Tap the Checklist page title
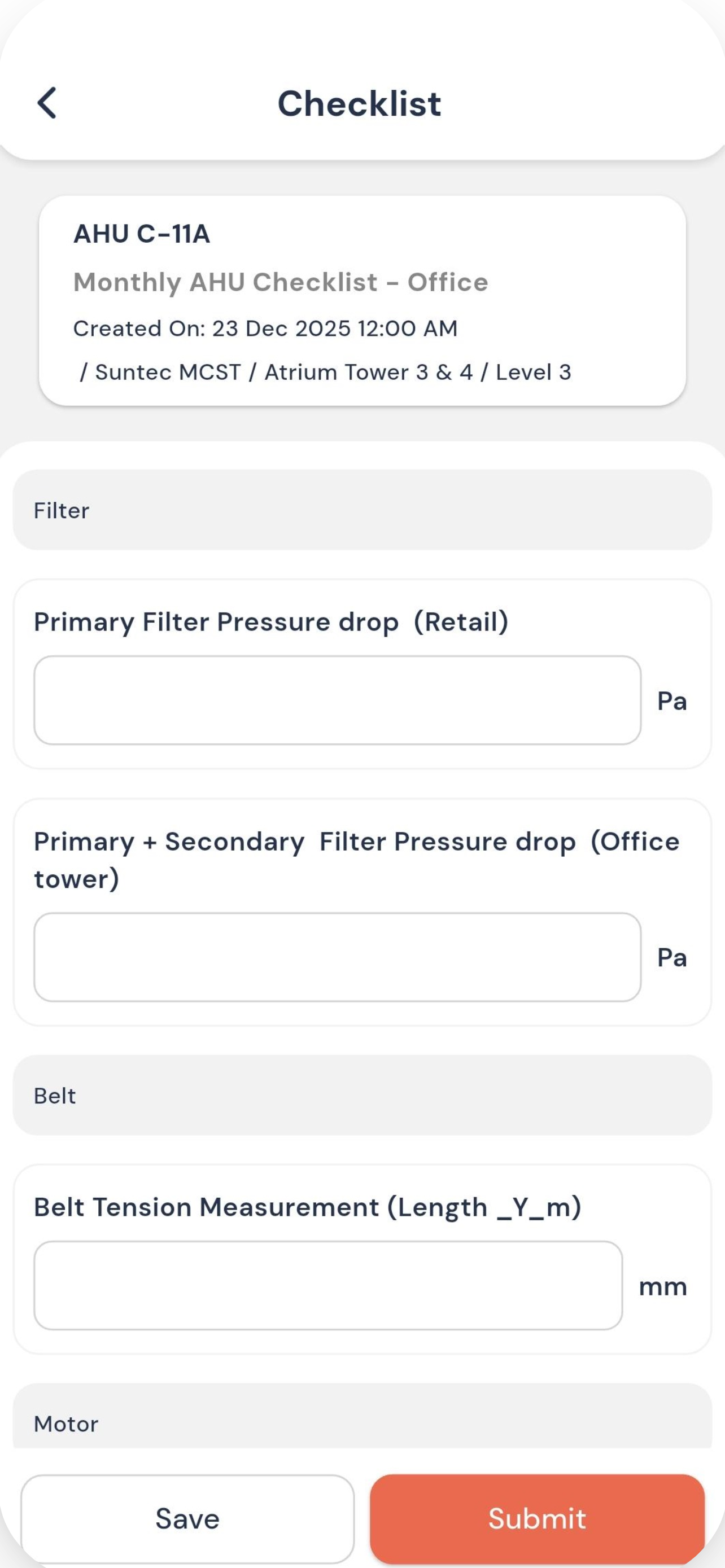 pyautogui.click(x=359, y=103)
